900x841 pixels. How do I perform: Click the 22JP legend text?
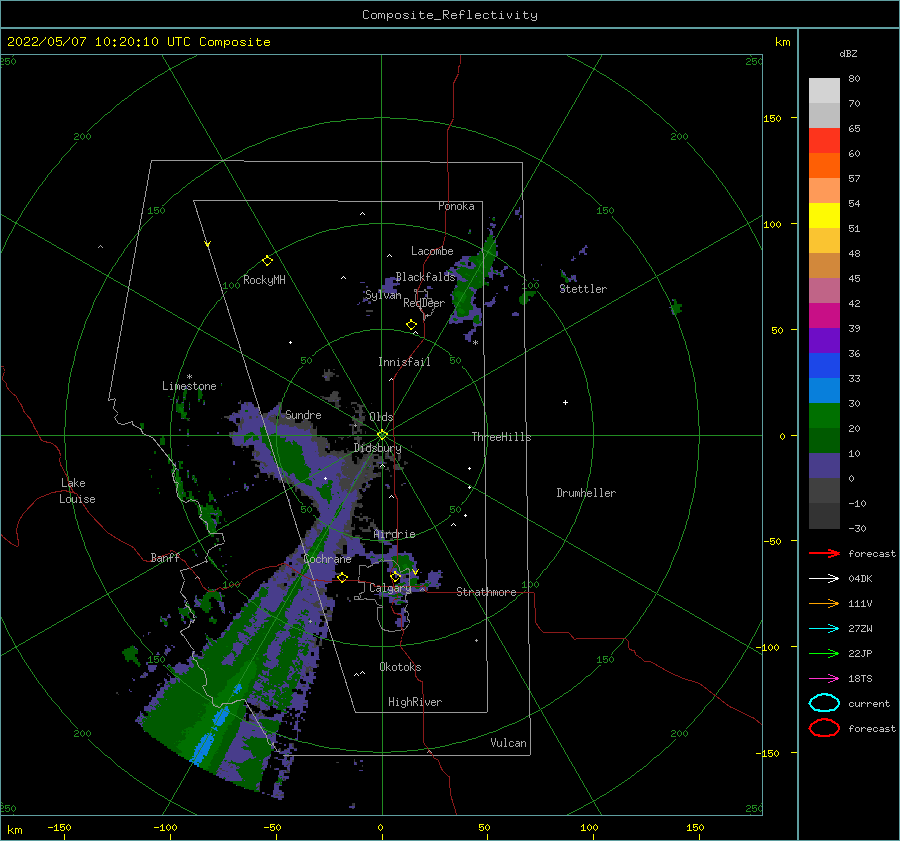[x=860, y=653]
